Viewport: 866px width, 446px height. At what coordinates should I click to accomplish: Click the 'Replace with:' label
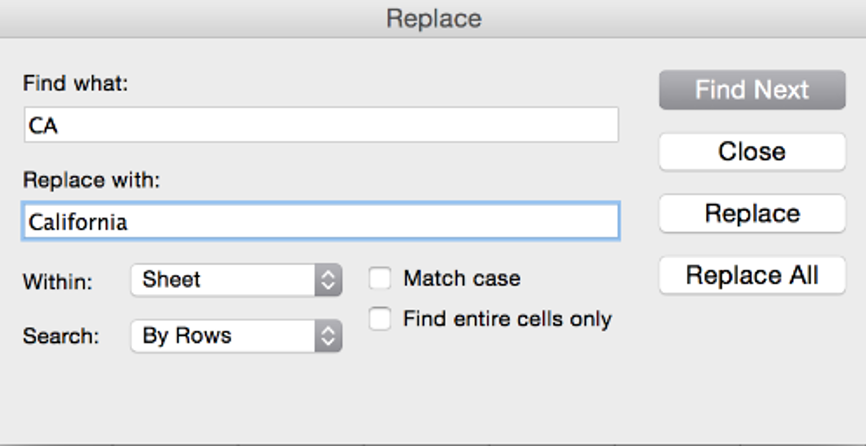click(x=94, y=181)
